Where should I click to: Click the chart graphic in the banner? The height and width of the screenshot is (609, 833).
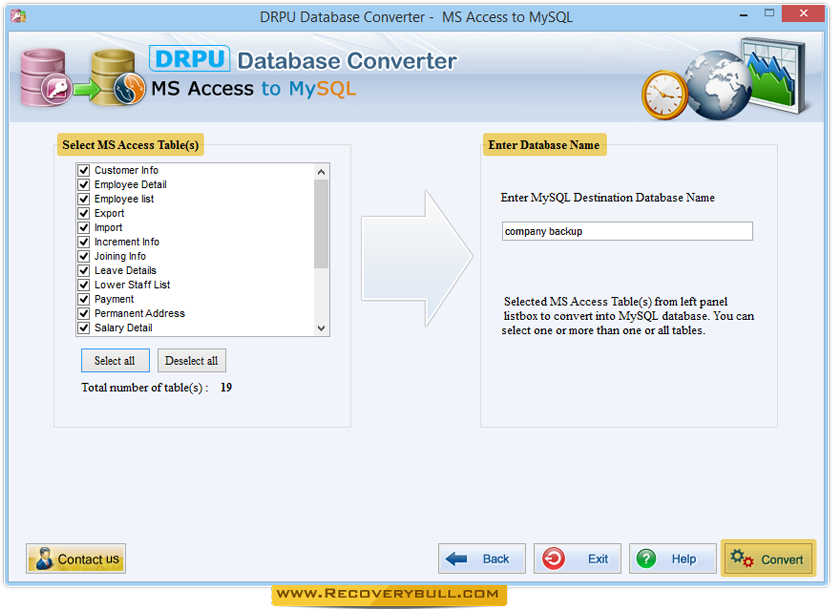(x=774, y=75)
